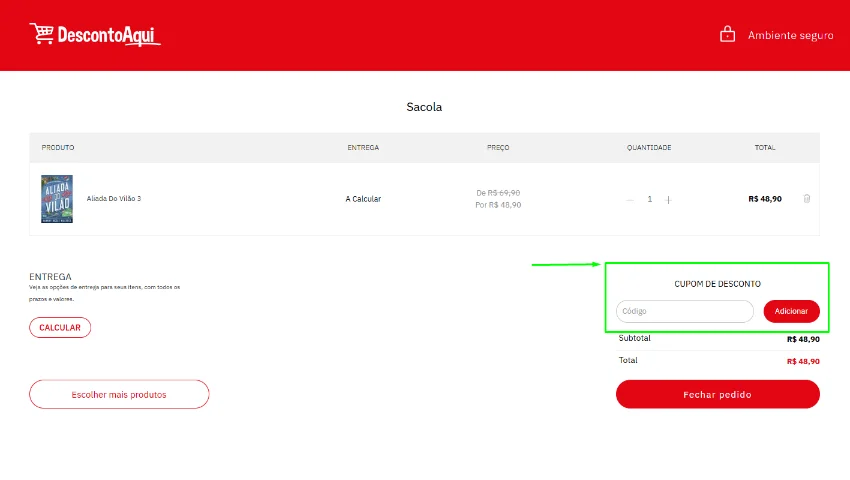
Task: Click the delivery options description text
Action: coord(105,293)
